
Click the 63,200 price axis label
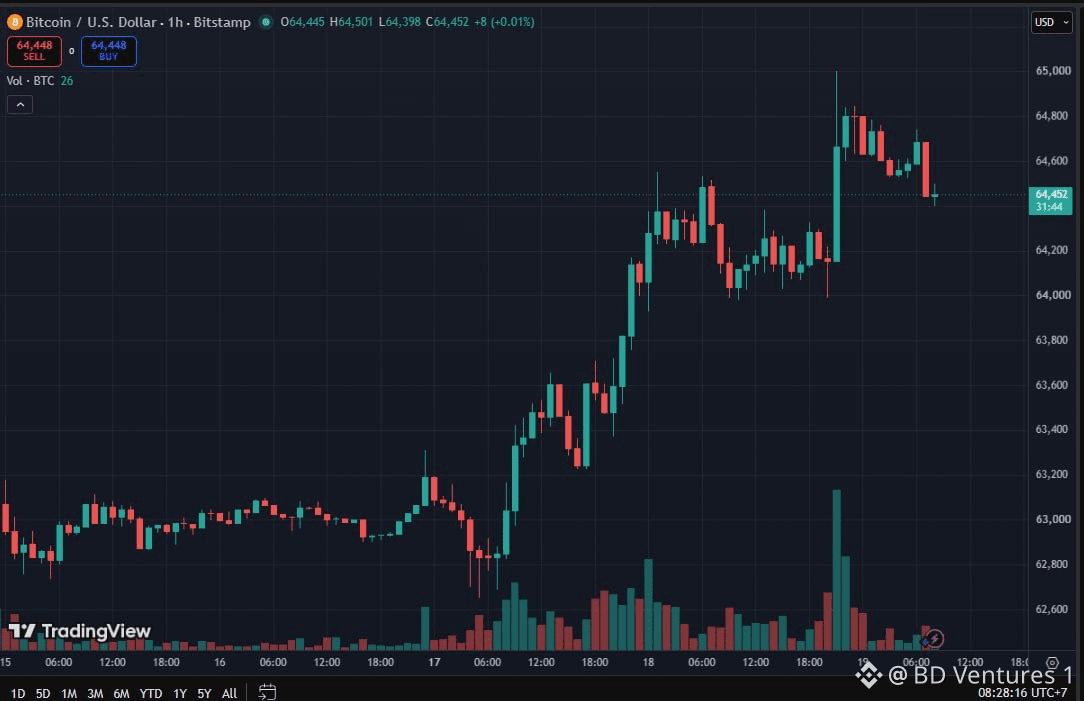click(x=1052, y=474)
